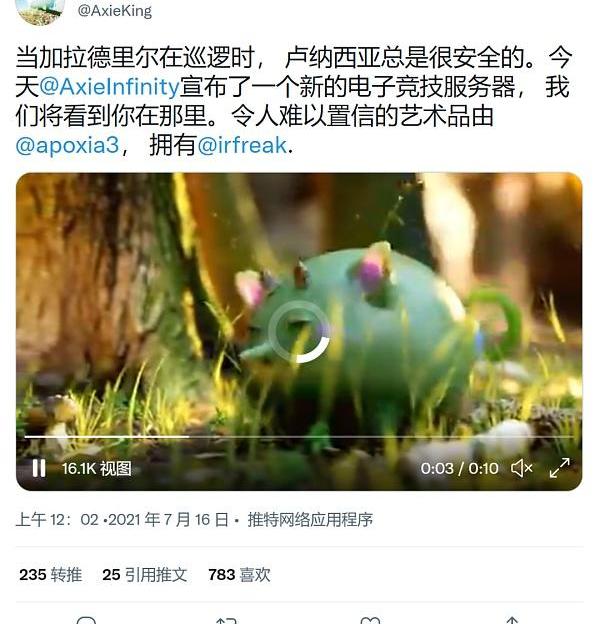The width and height of the screenshot is (600, 624).
Task: Click the @AxieKing handle
Action: (x=115, y=11)
